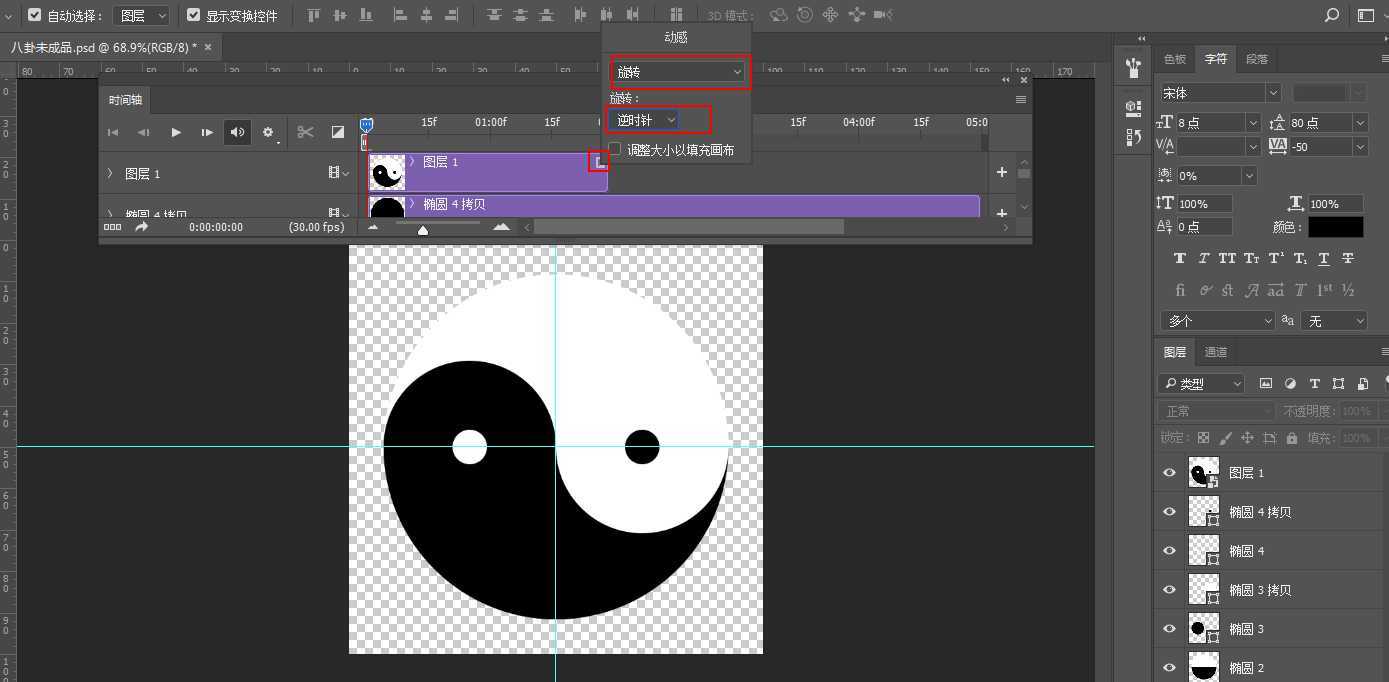Step to the next frame

207,132
